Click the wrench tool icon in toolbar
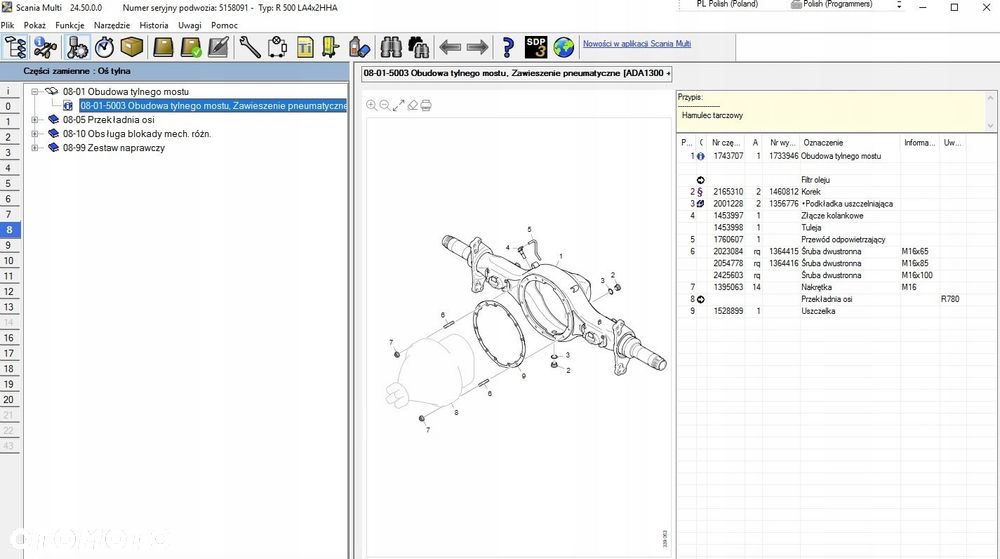 [249, 47]
